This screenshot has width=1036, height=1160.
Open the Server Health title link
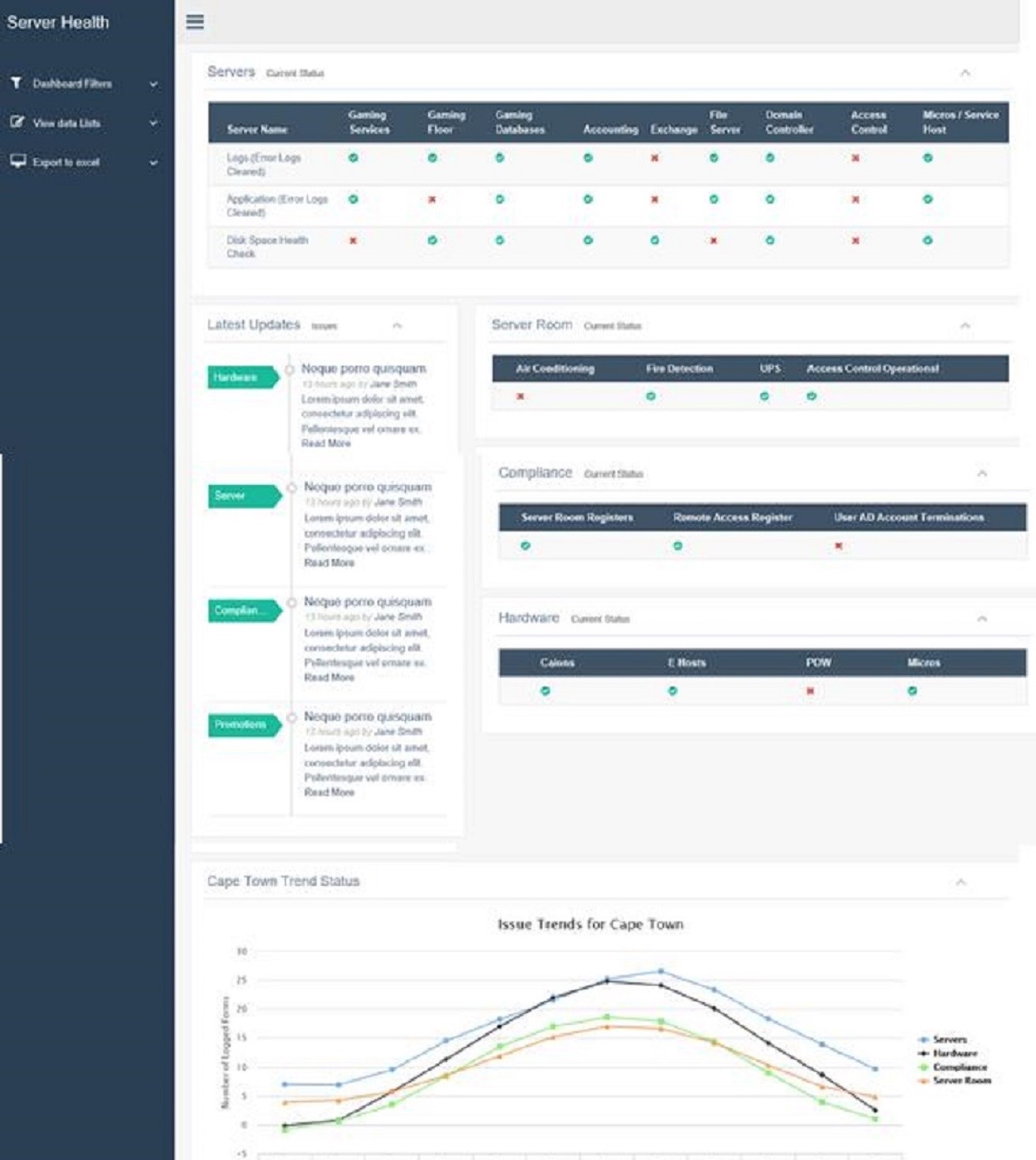pos(58,23)
